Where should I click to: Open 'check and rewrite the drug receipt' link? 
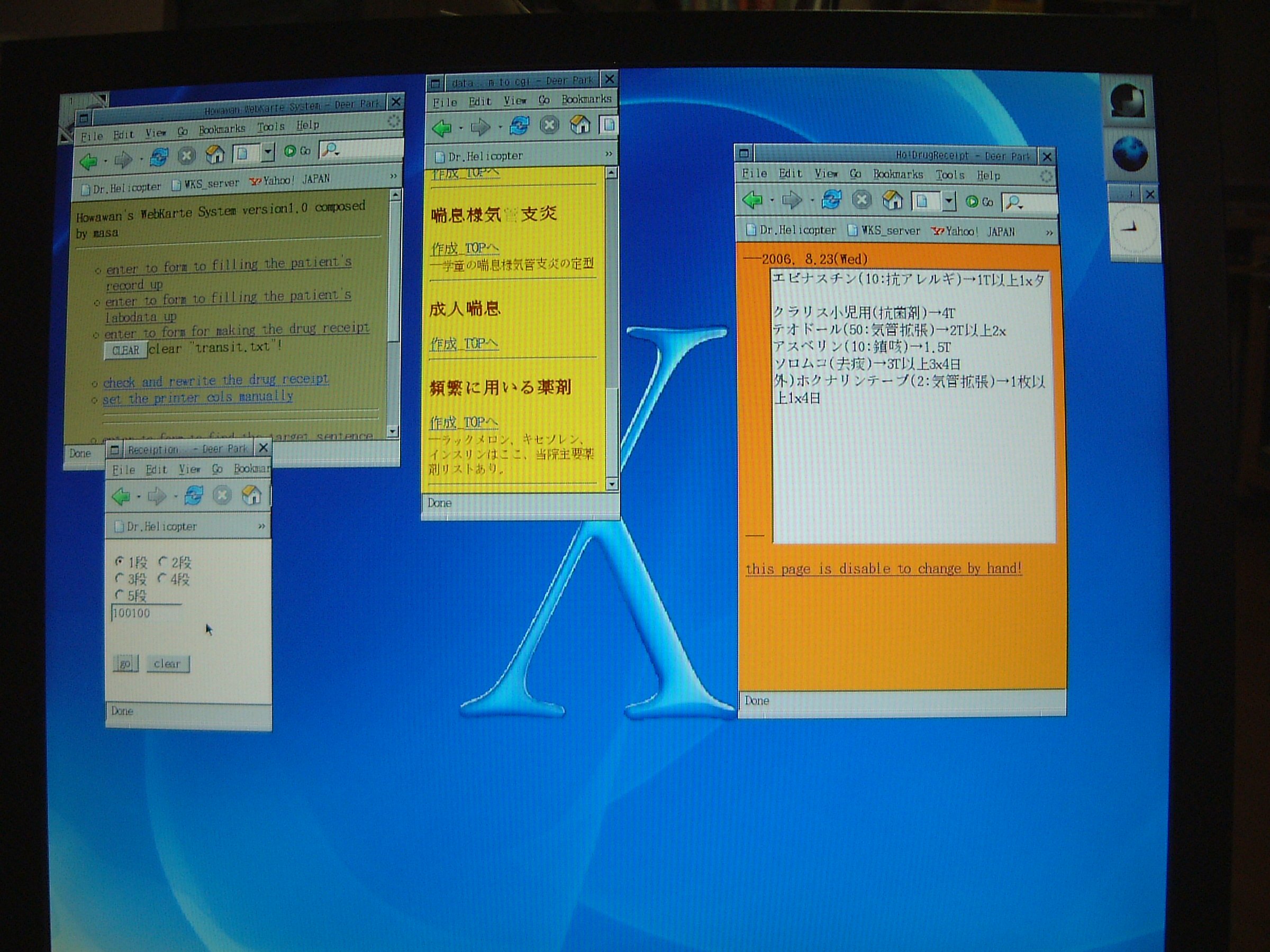pos(216,380)
